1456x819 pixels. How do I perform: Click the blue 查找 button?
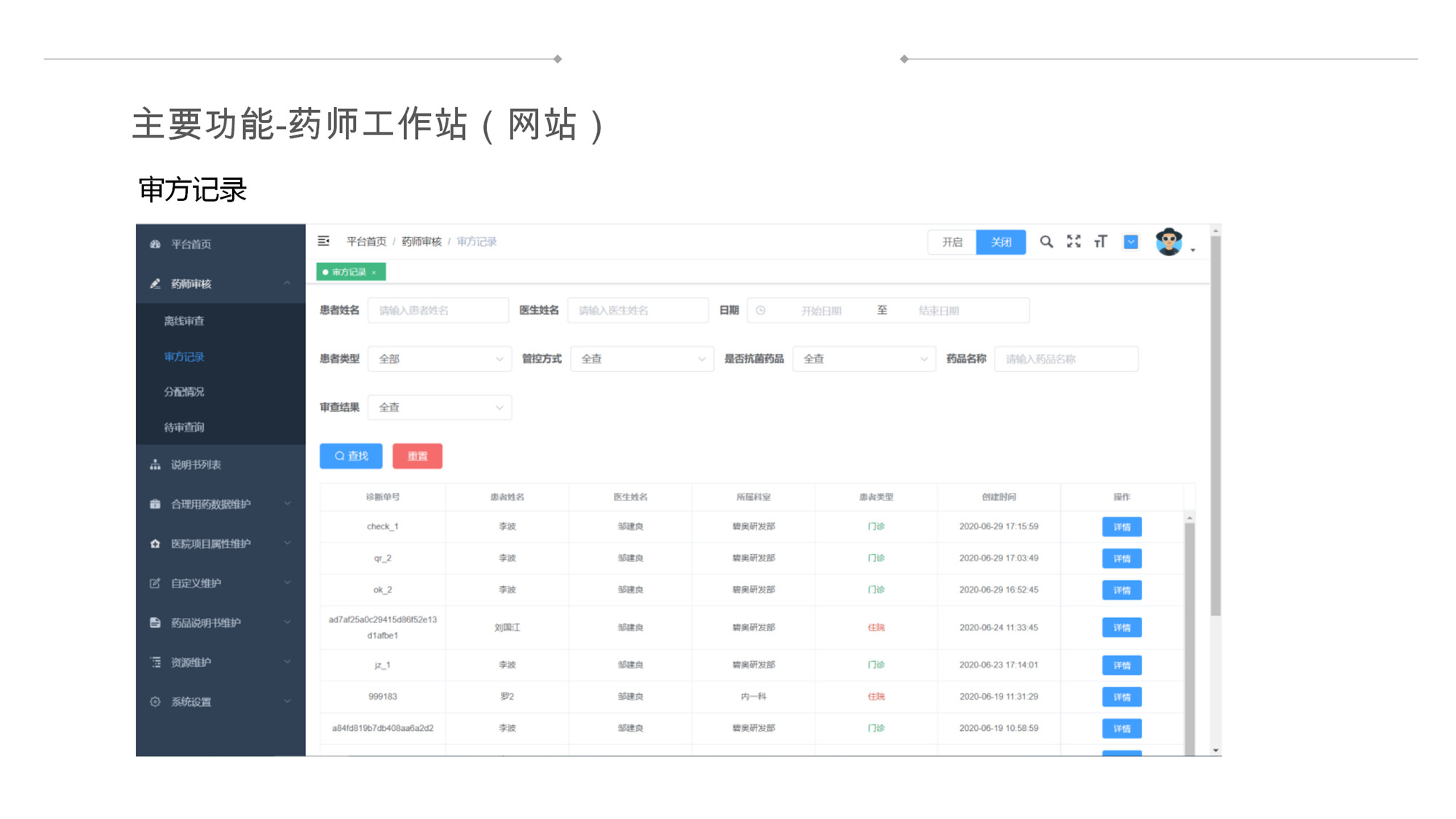[x=351, y=456]
